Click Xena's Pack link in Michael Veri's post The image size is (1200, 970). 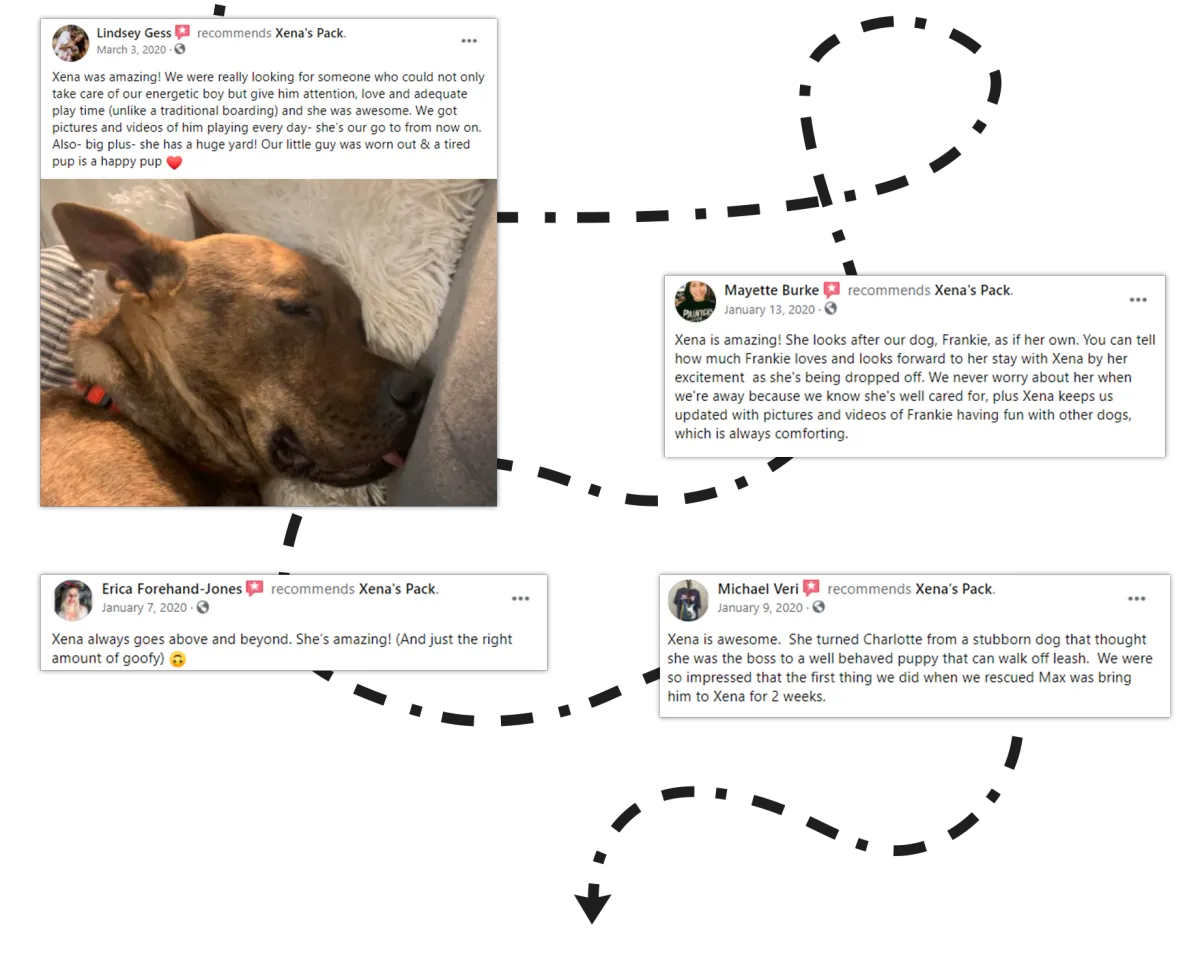pos(954,589)
